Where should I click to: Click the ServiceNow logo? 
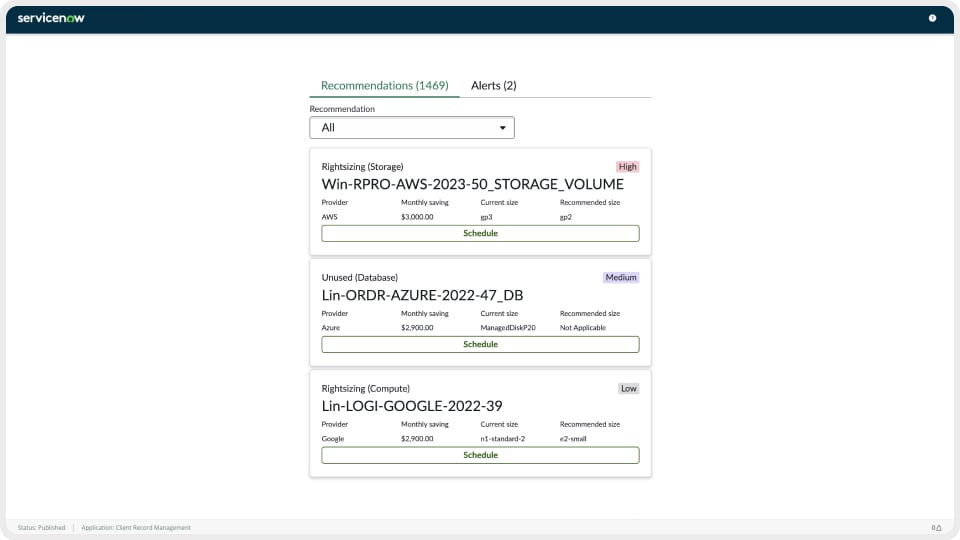[51, 18]
